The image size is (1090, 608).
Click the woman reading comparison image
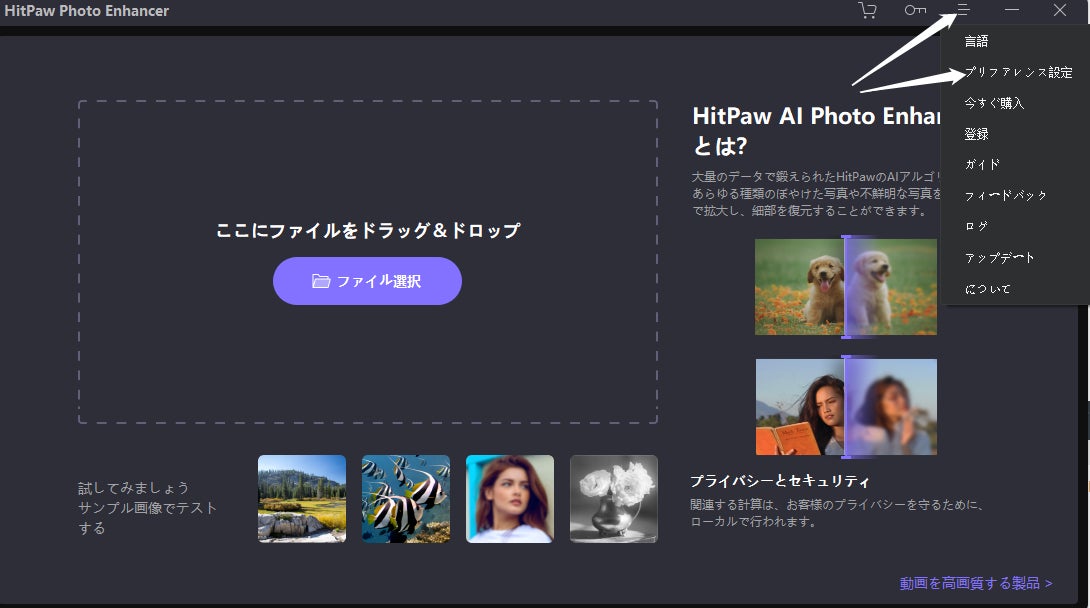pyautogui.click(x=846, y=407)
